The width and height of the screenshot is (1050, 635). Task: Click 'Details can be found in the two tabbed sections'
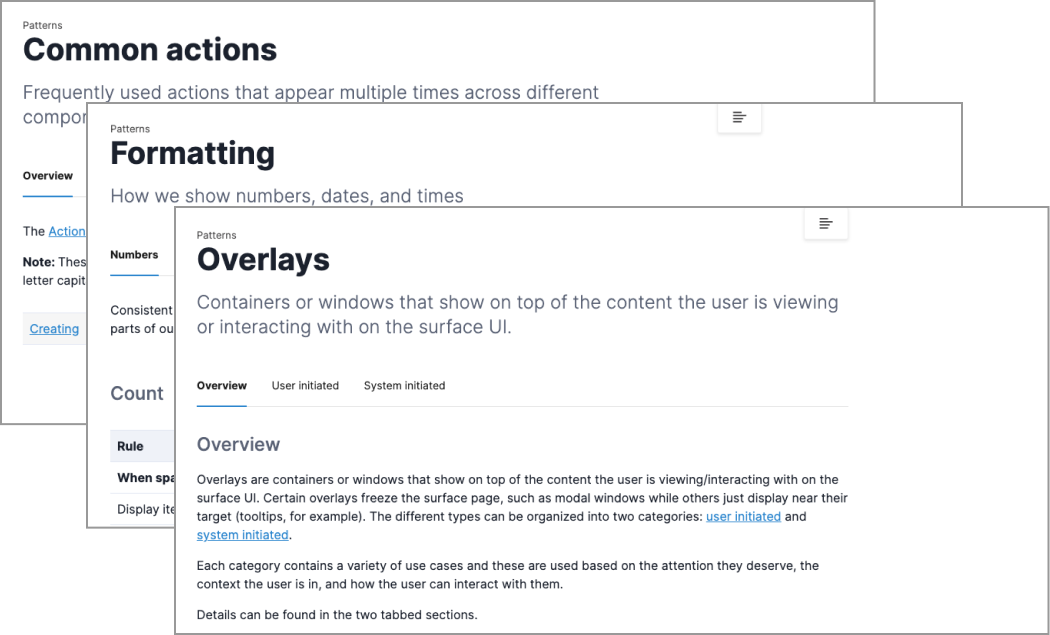(x=337, y=614)
